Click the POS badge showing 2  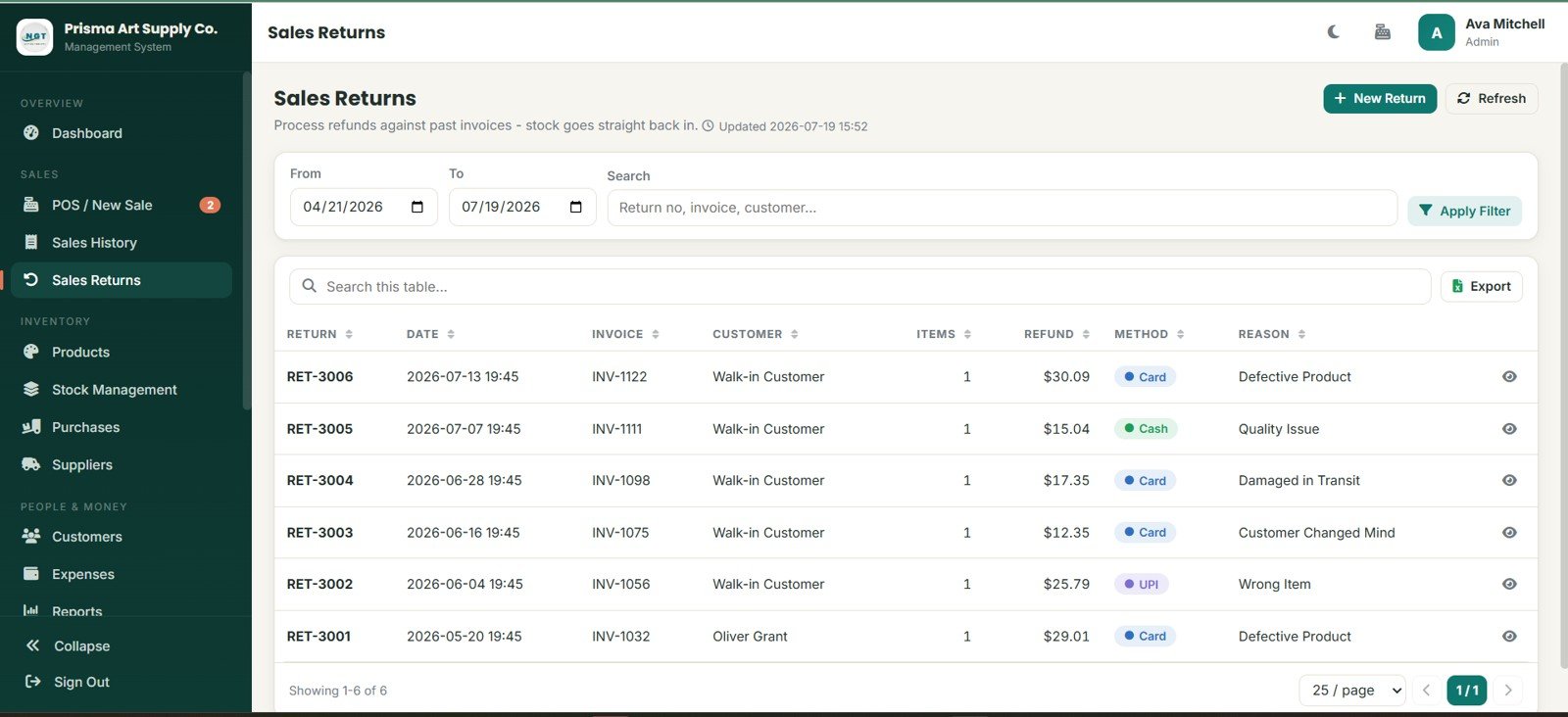tap(210, 205)
